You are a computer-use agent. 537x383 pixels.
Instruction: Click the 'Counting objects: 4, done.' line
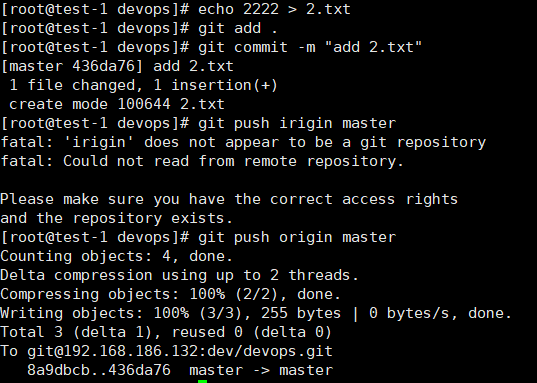pyautogui.click(x=116, y=256)
